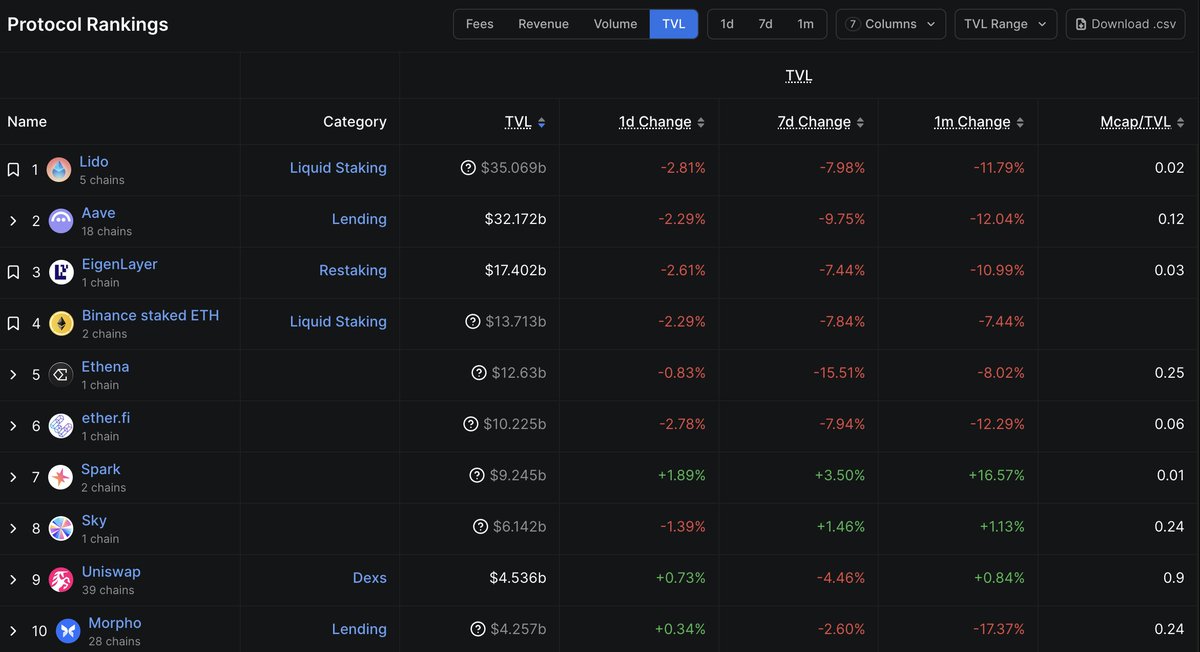Click the Sky protocol logo icon
This screenshot has width=1200, height=652.
[61, 528]
